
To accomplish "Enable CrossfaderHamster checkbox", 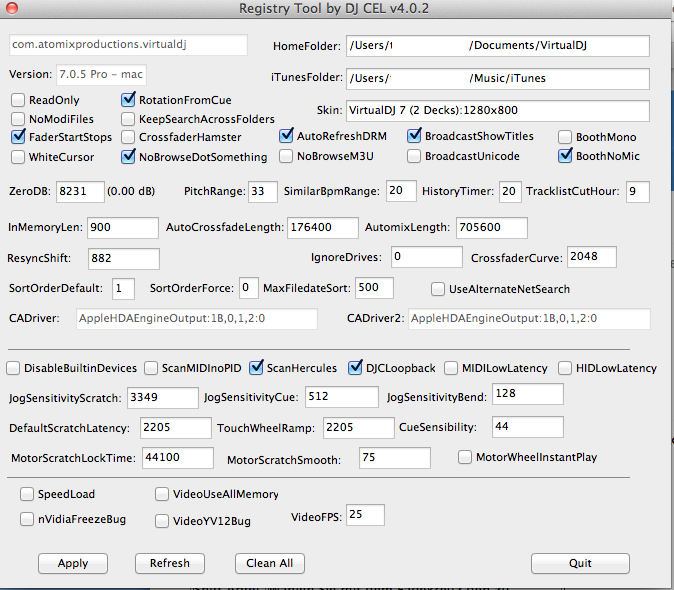I will (128, 137).
